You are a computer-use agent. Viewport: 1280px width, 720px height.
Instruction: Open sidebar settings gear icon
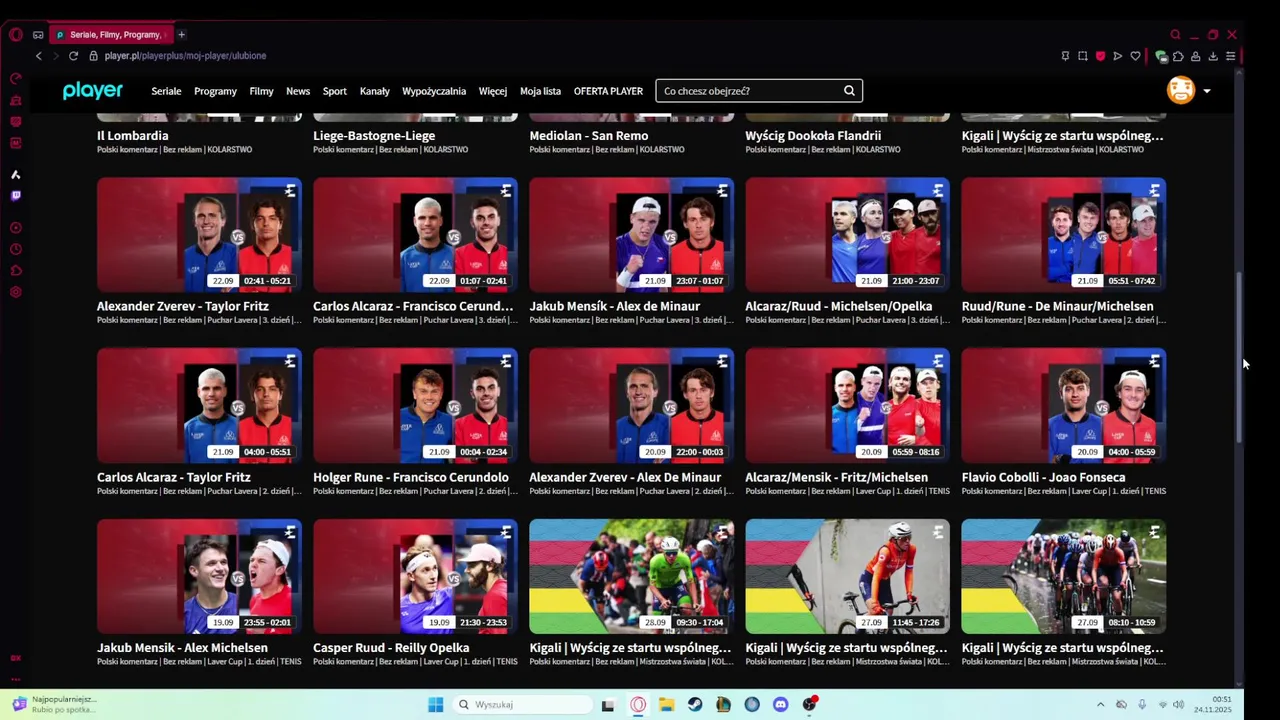(15, 292)
